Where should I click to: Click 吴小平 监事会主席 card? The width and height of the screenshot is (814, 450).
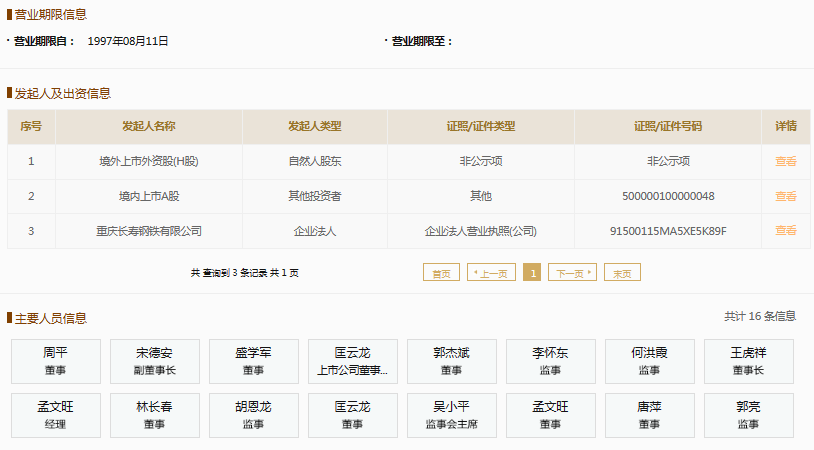451,415
